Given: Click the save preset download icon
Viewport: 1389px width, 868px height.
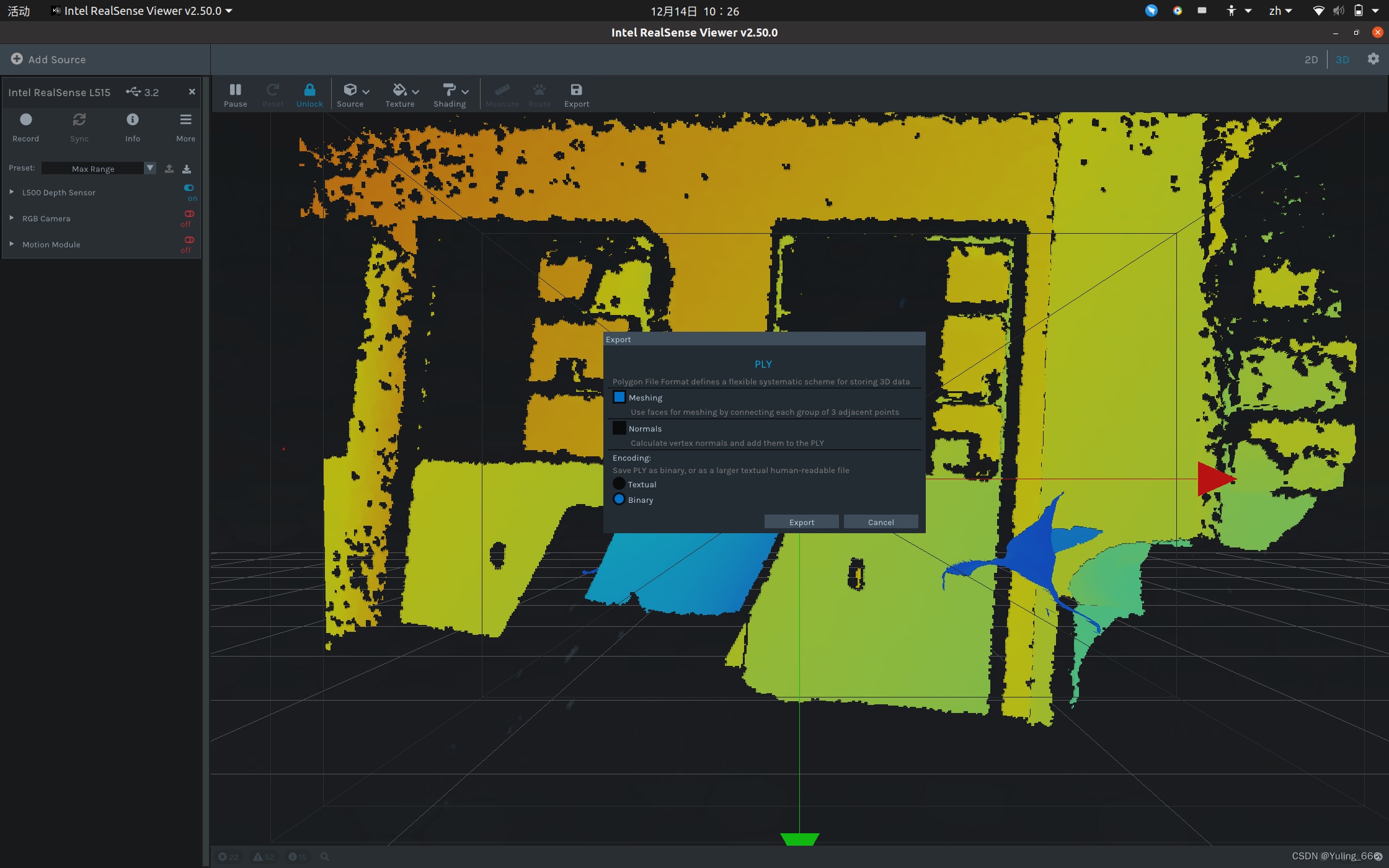Looking at the screenshot, I should pos(187,169).
